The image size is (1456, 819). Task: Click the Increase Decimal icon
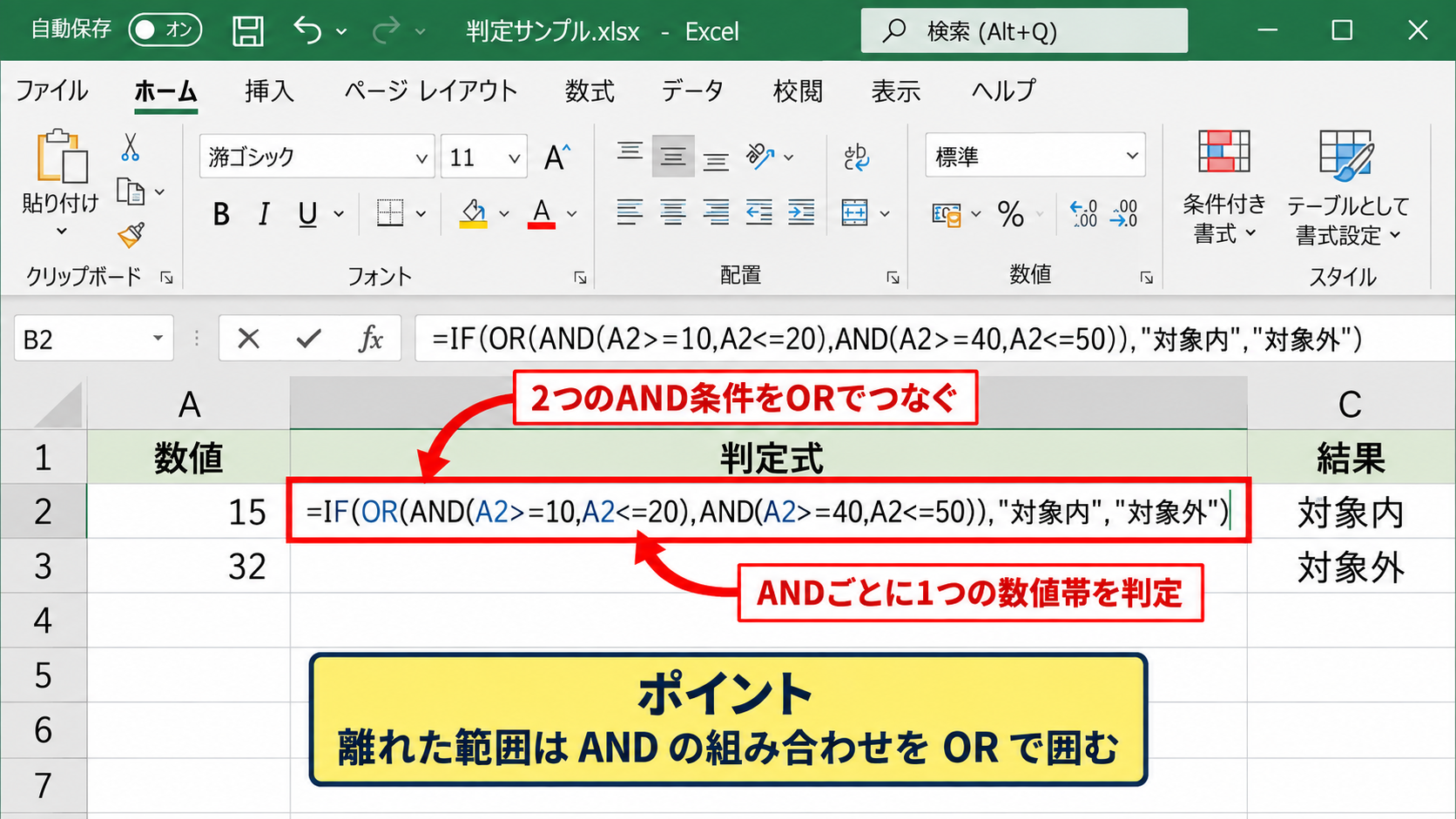tap(1084, 213)
